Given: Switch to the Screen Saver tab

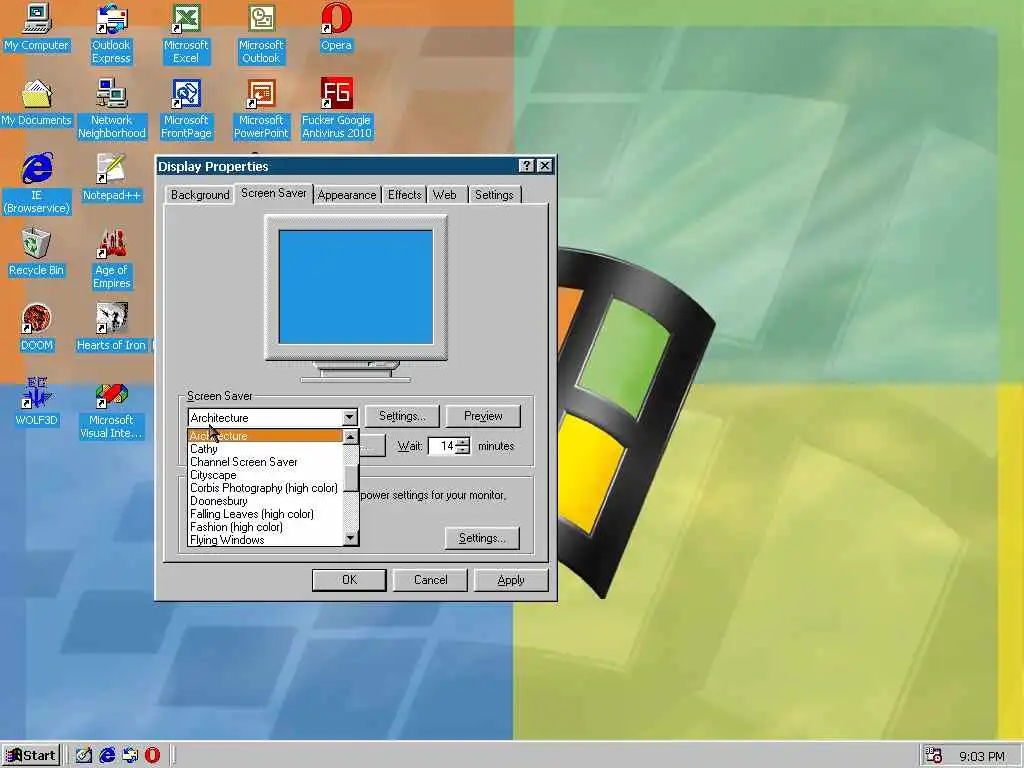Looking at the screenshot, I should pos(274,193).
